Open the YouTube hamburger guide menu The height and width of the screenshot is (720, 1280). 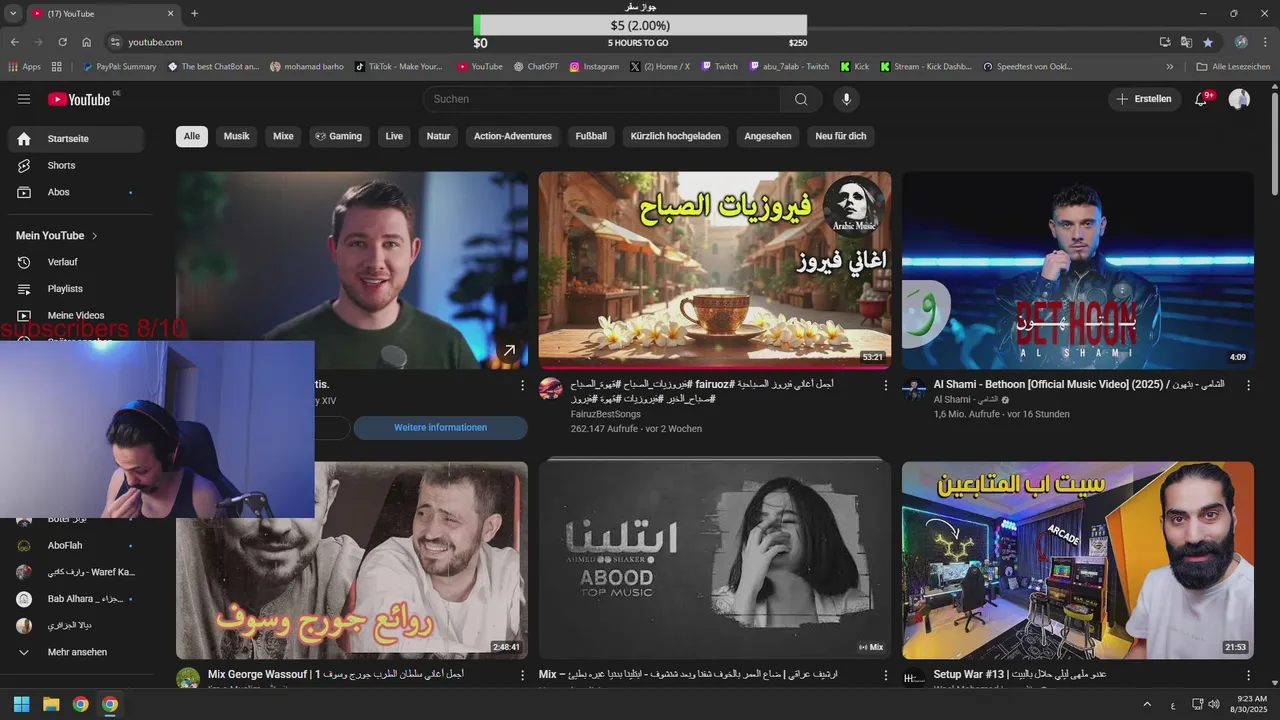(24, 99)
